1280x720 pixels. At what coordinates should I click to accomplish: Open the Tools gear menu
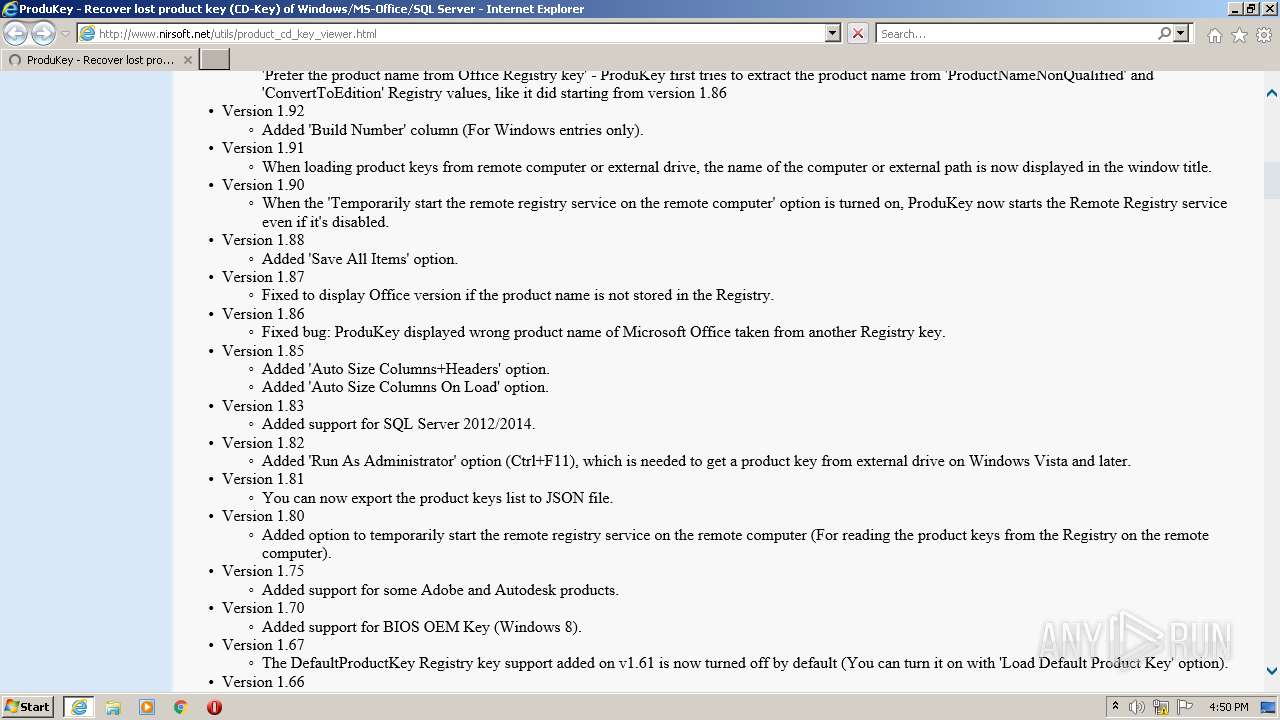tap(1264, 35)
